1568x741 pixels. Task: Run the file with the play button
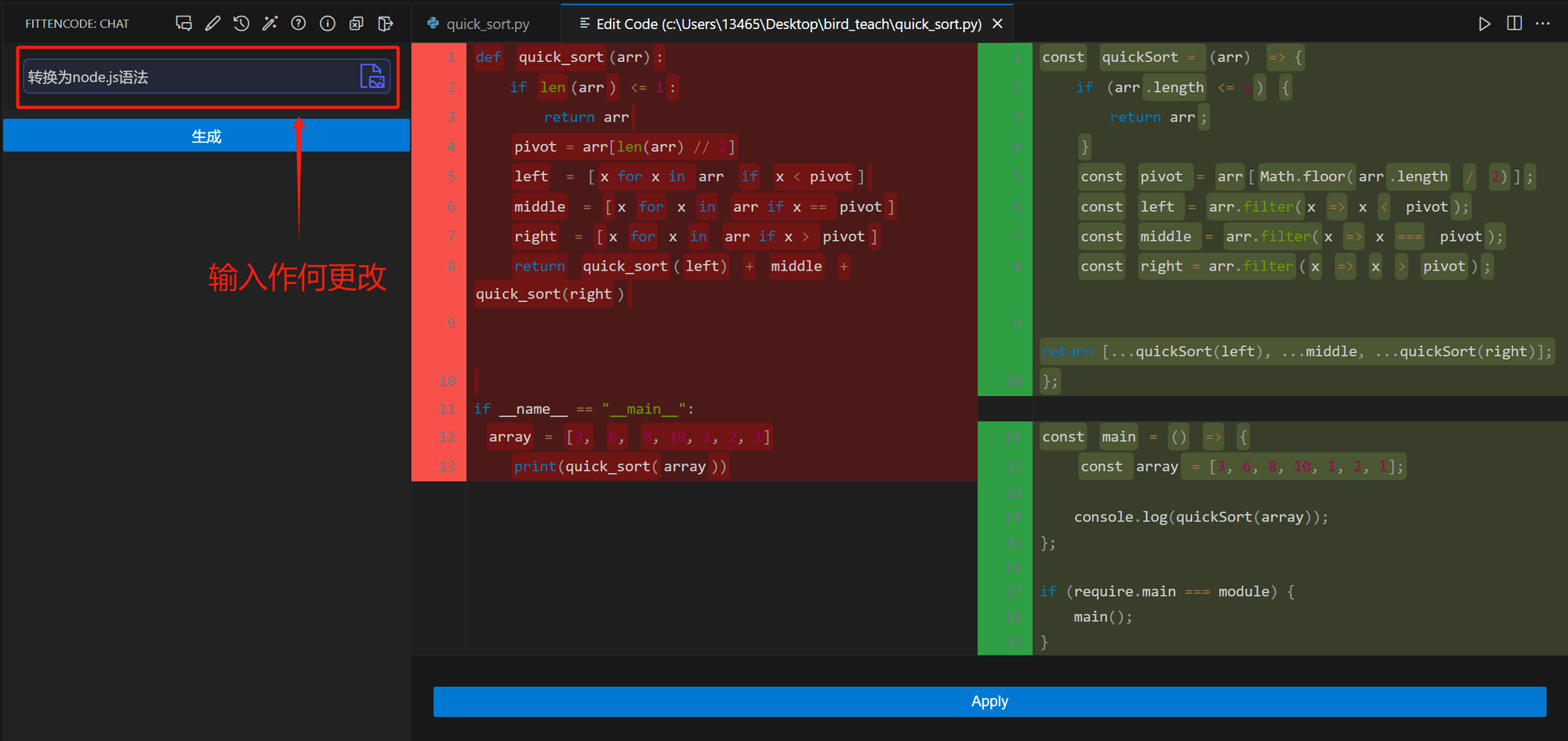[x=1484, y=24]
